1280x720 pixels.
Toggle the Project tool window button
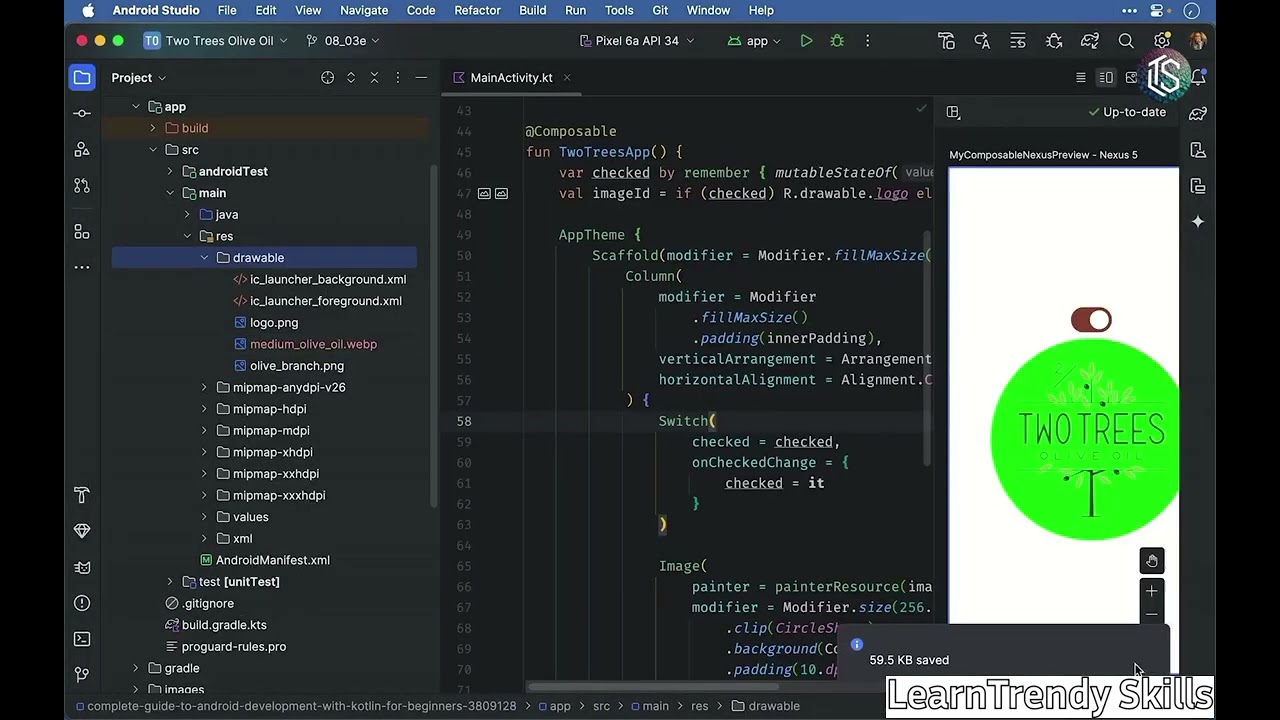coord(82,77)
